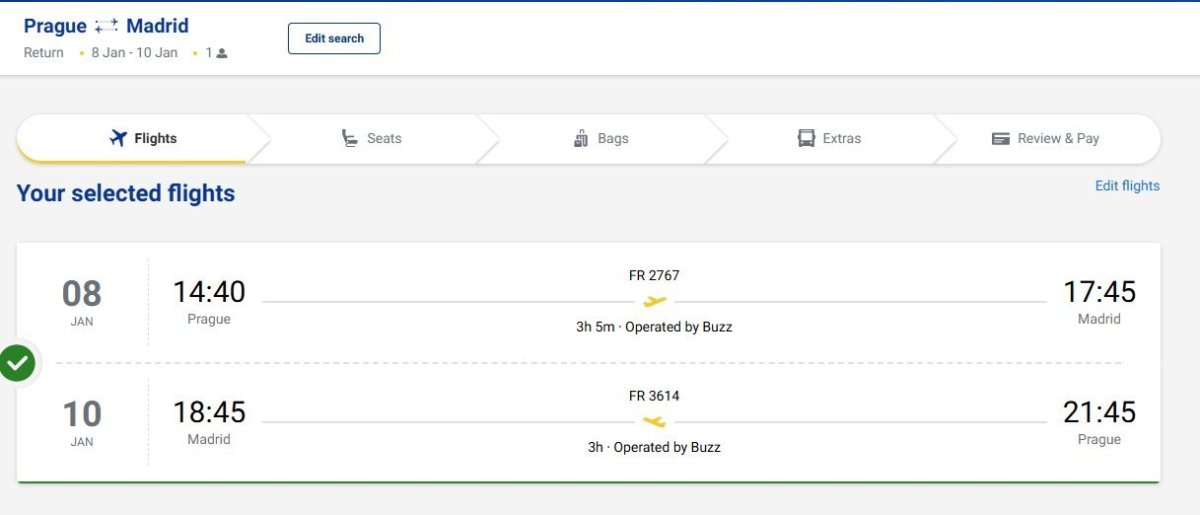Screen dimensions: 1200x515
Task: Click the yellow plane icon under FR 3614
Action: pyautogui.click(x=654, y=422)
